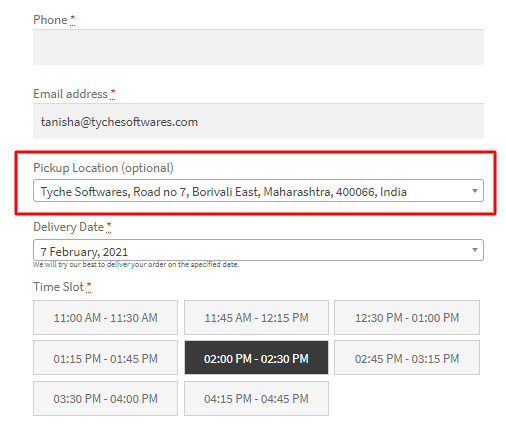Select the 12:30 PM - 01:00 PM time slot
Viewport: 506px width, 438px height.
point(407,318)
